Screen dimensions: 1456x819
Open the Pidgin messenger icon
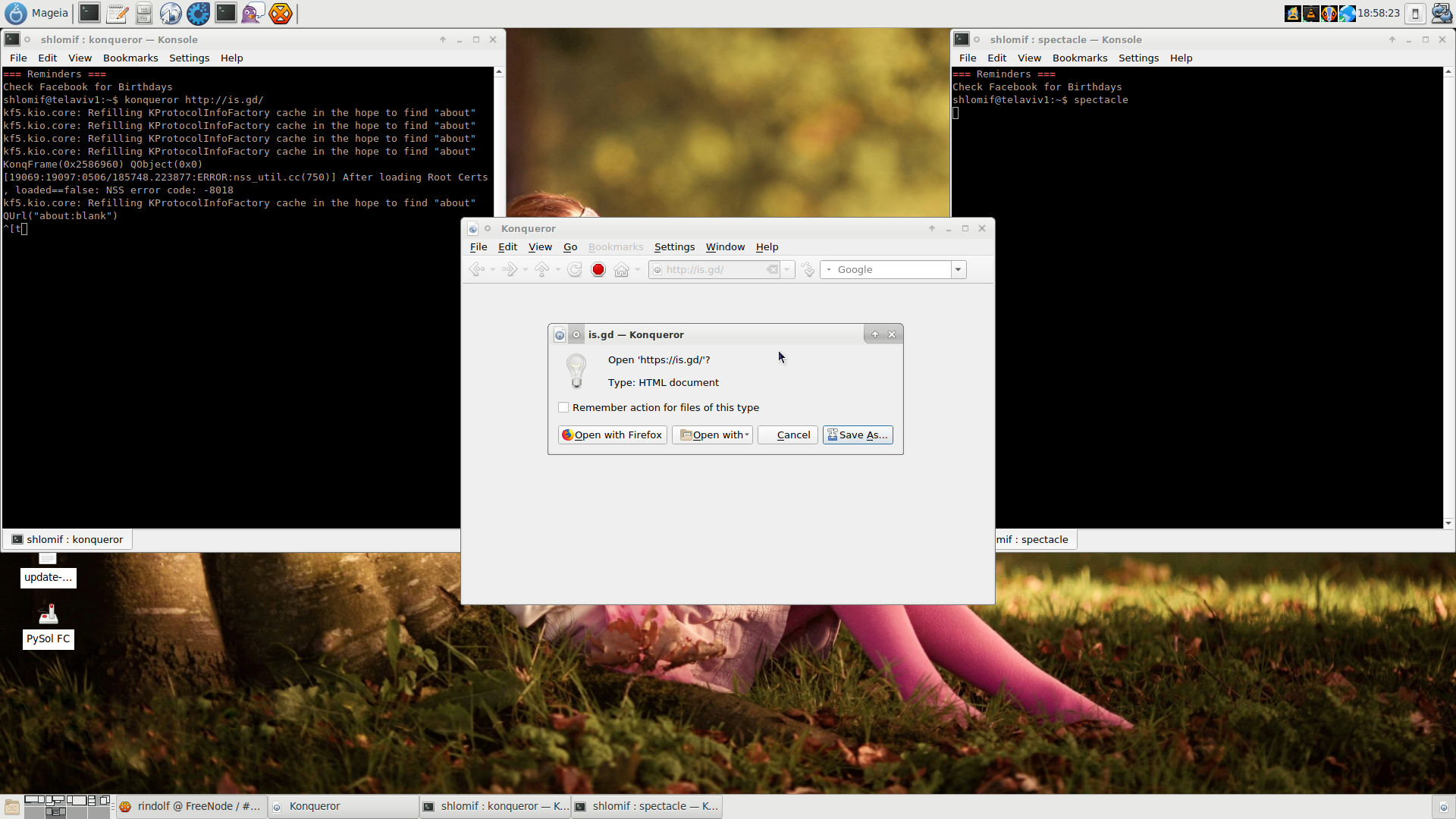[x=253, y=13]
